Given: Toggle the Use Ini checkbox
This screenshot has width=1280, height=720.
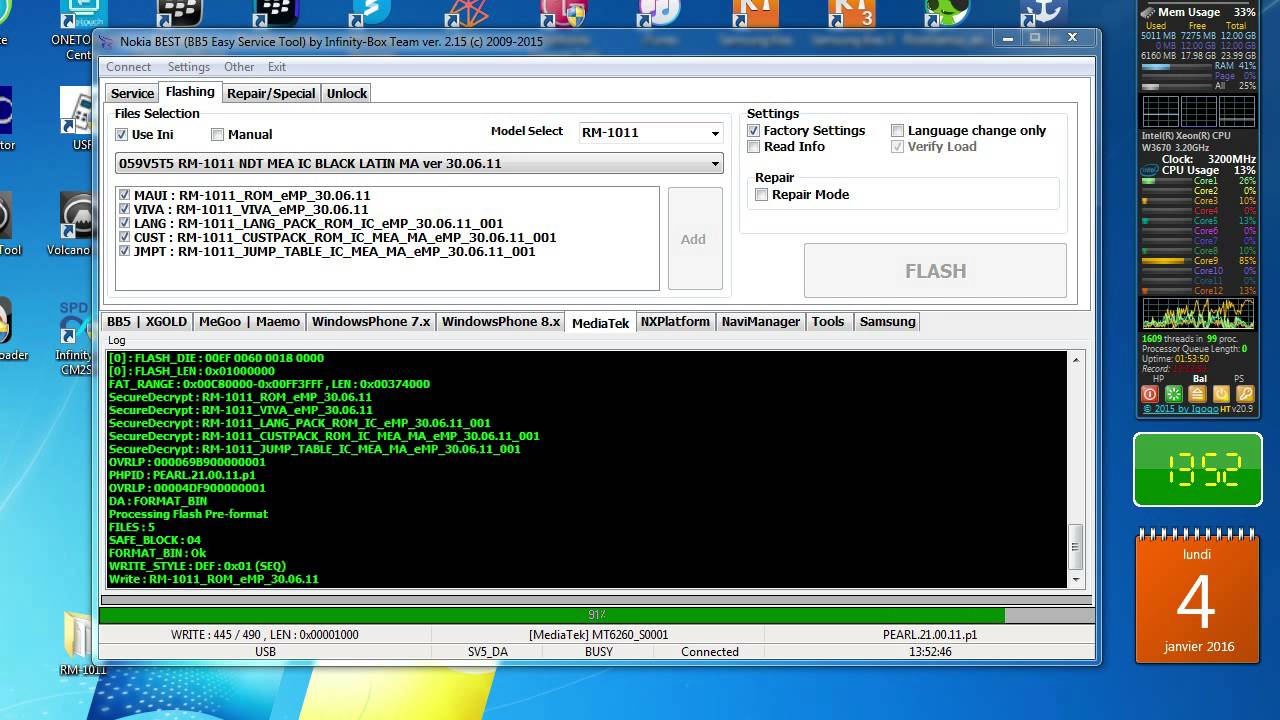Looking at the screenshot, I should tap(122, 135).
